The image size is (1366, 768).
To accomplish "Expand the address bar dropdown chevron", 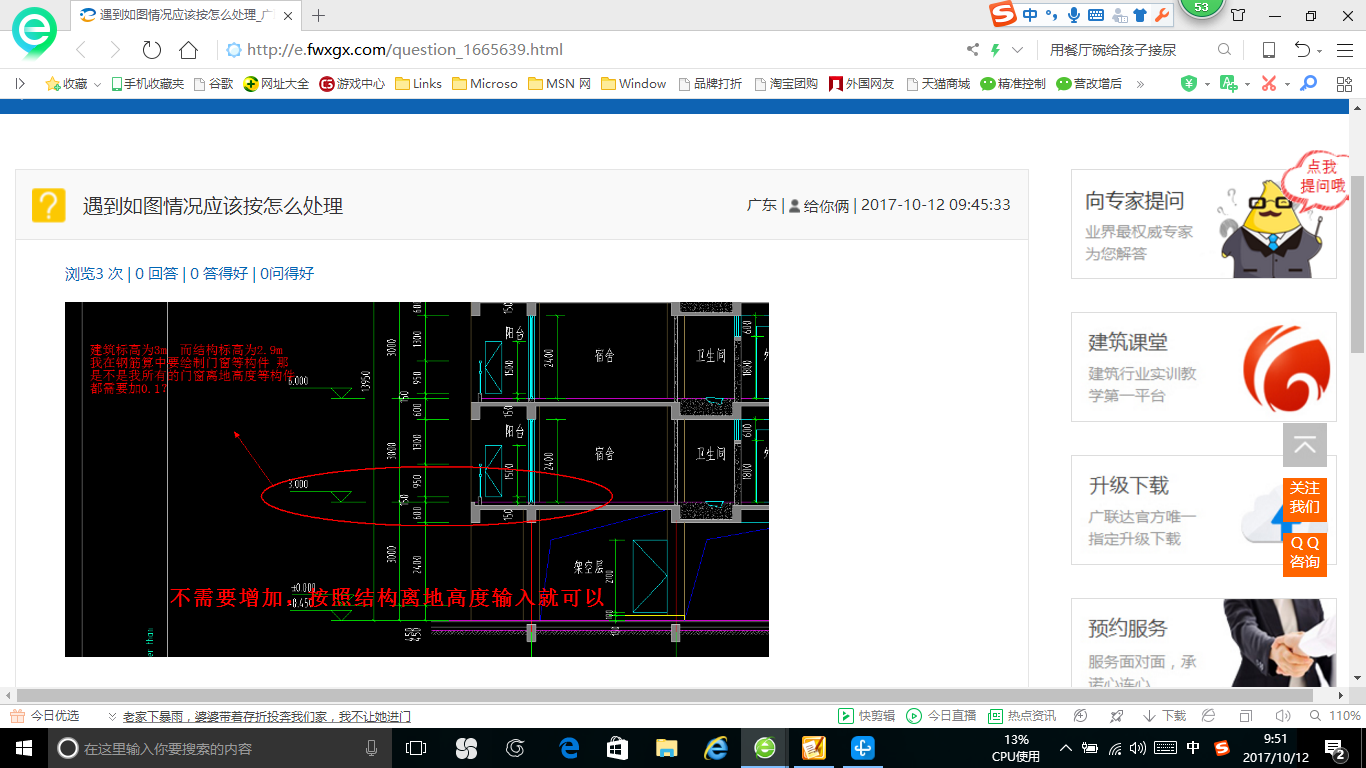I will 1018,50.
